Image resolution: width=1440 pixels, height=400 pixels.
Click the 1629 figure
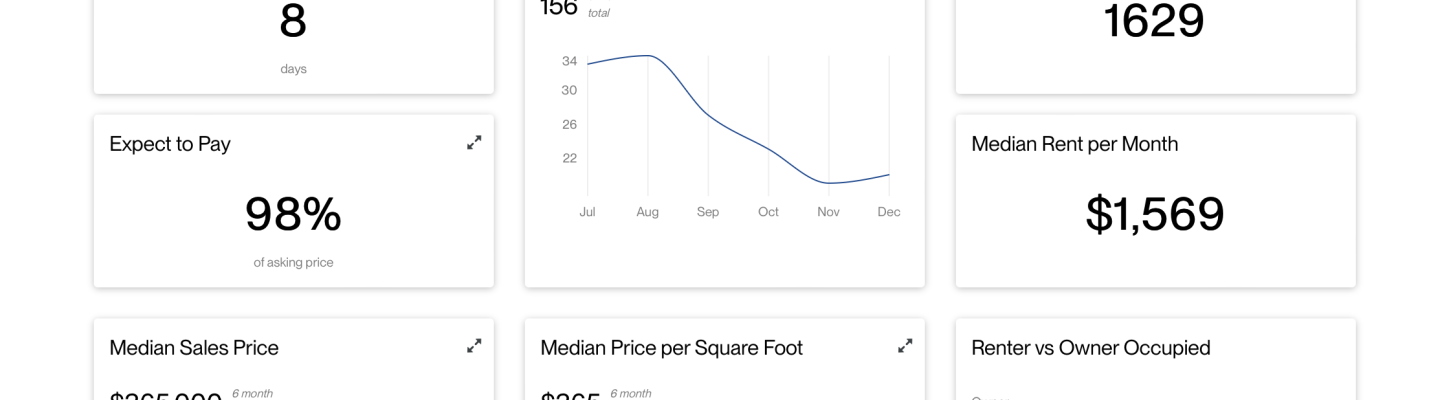pos(1154,20)
